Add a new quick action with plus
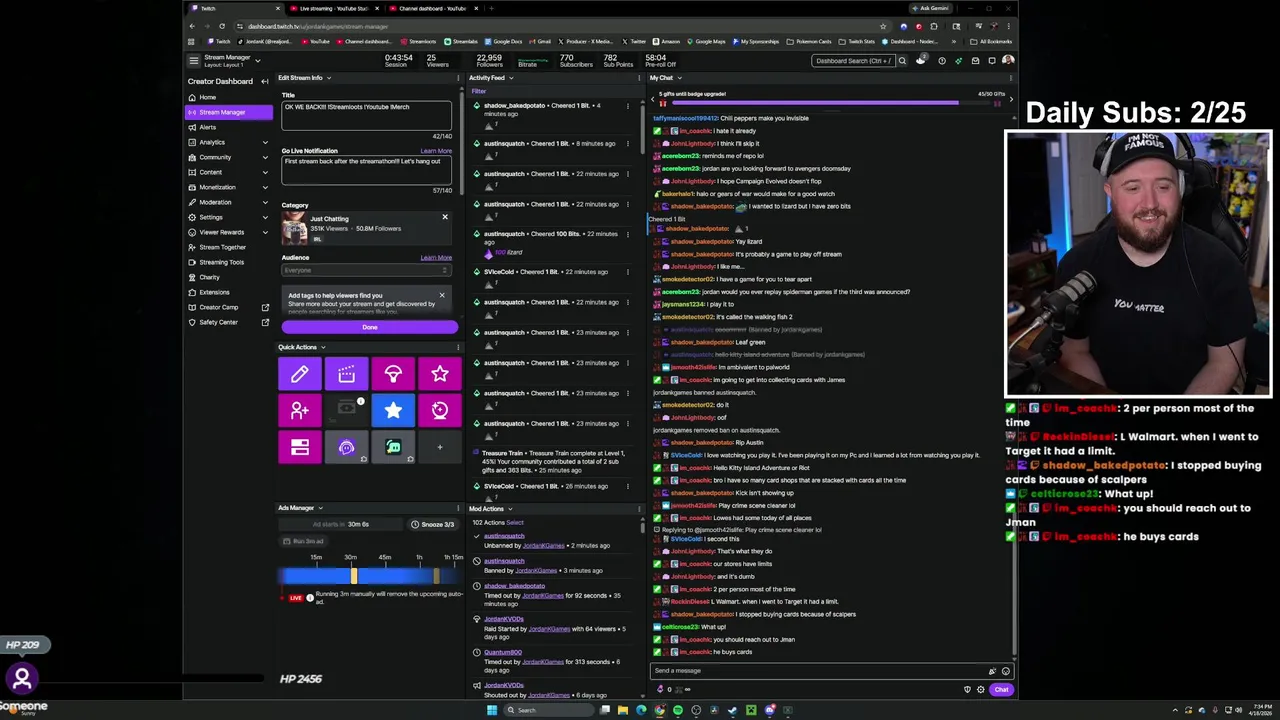Viewport: 1280px width, 720px height. click(x=440, y=447)
